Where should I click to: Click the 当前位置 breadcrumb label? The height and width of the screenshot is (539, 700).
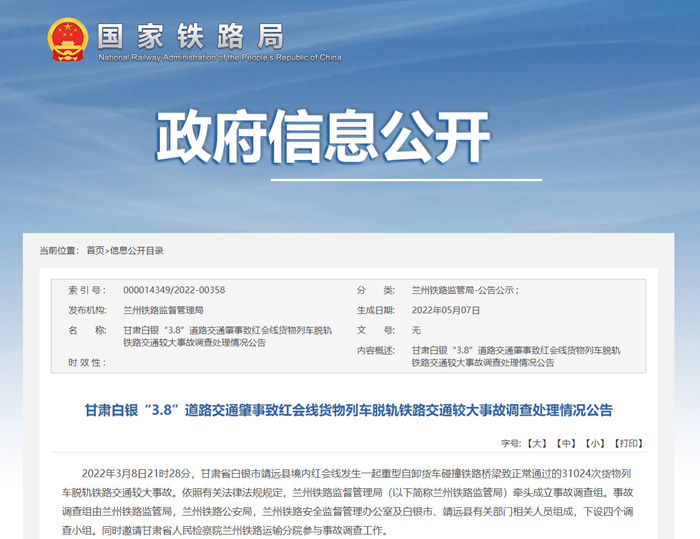pos(60,250)
